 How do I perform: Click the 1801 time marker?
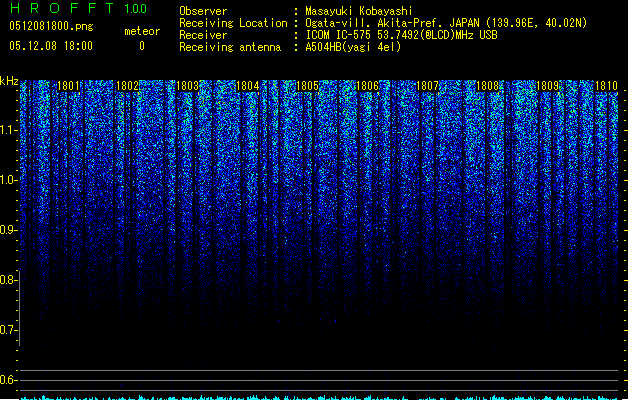[x=68, y=86]
